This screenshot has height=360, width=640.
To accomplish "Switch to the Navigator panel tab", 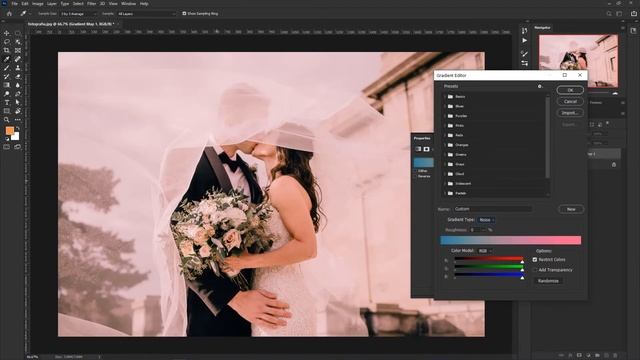I will click(x=542, y=27).
